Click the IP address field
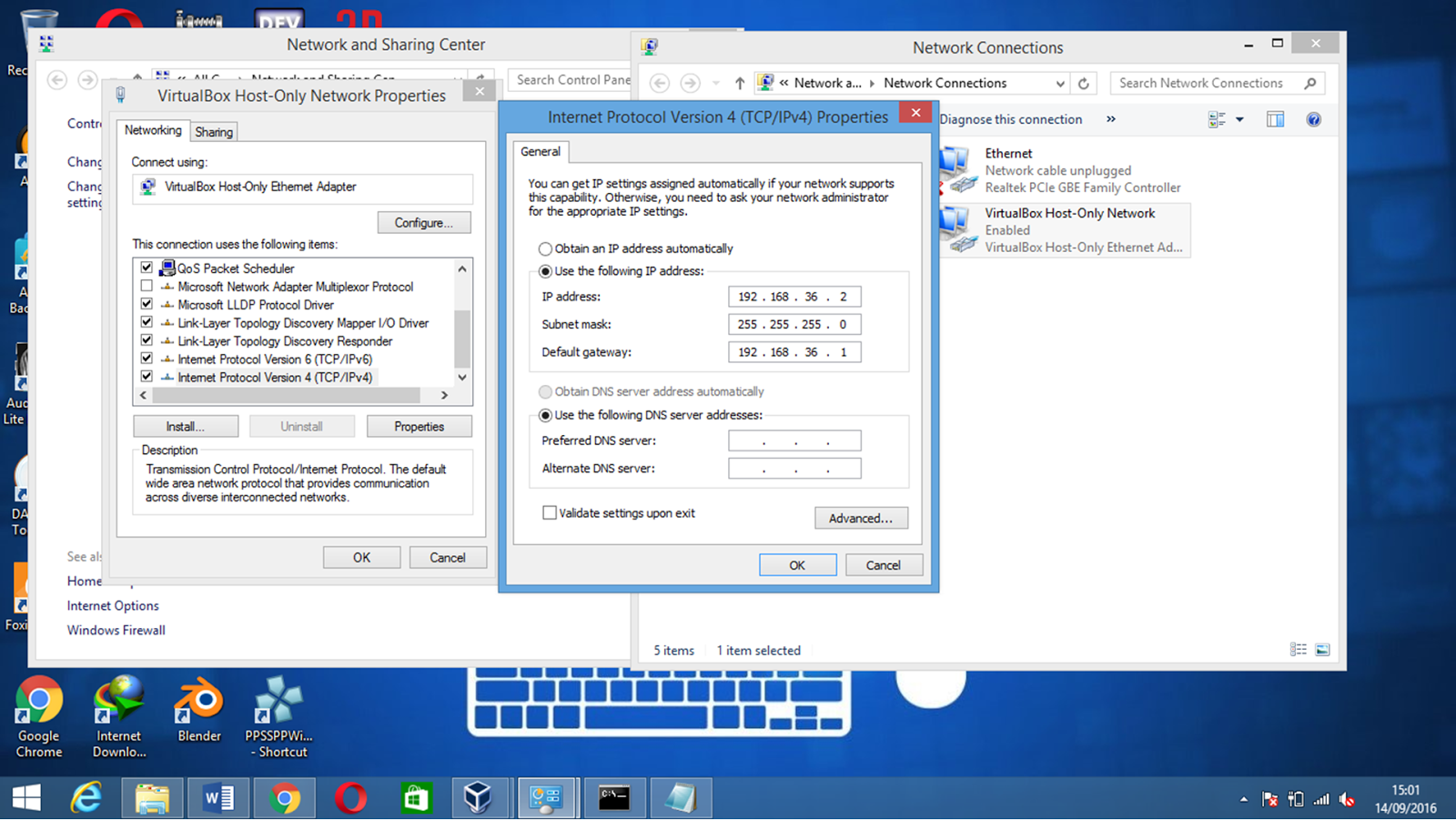This screenshot has width=1456, height=820. coord(794,297)
